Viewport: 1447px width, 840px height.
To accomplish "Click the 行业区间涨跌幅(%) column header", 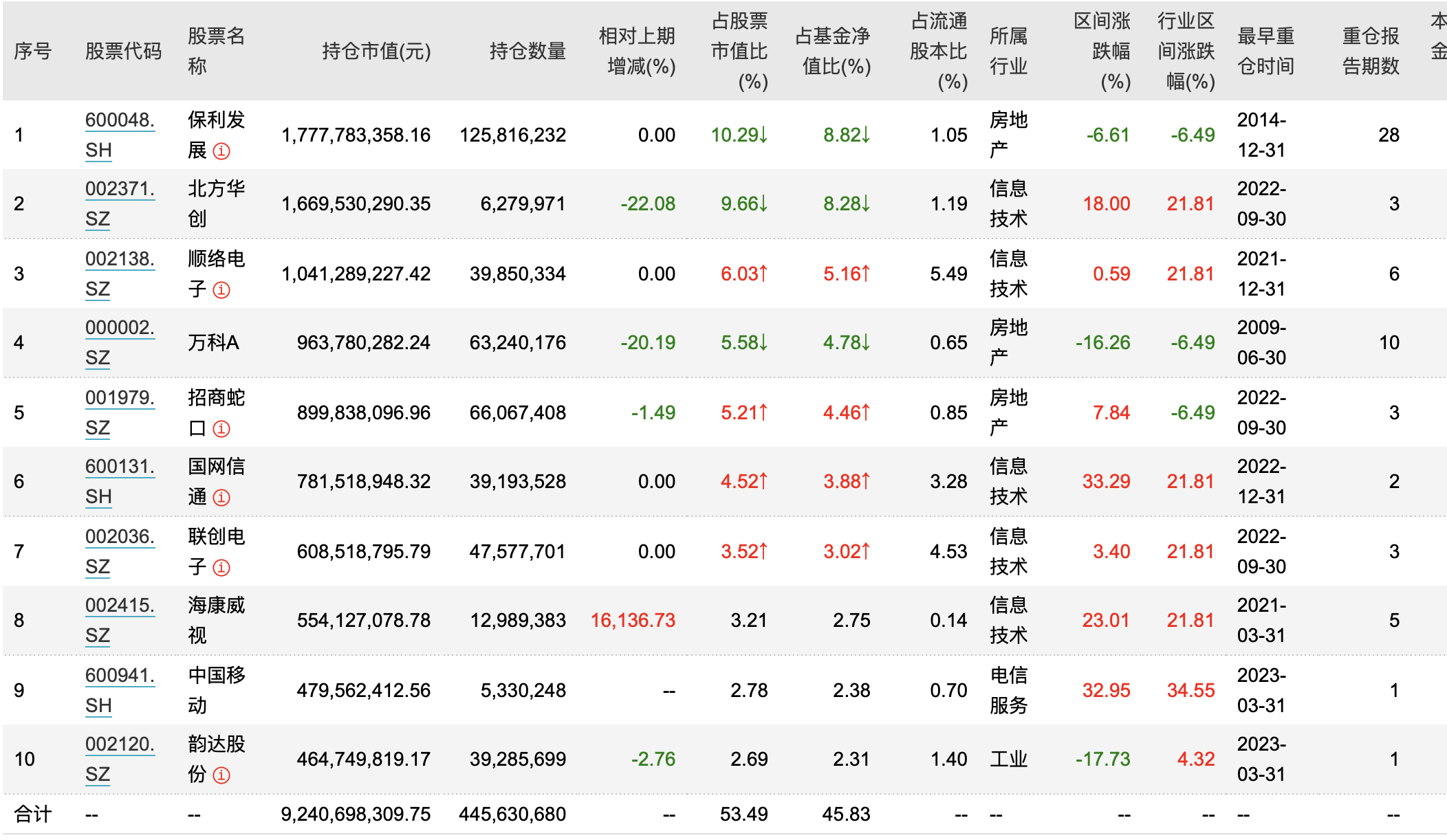I will point(1186,51).
